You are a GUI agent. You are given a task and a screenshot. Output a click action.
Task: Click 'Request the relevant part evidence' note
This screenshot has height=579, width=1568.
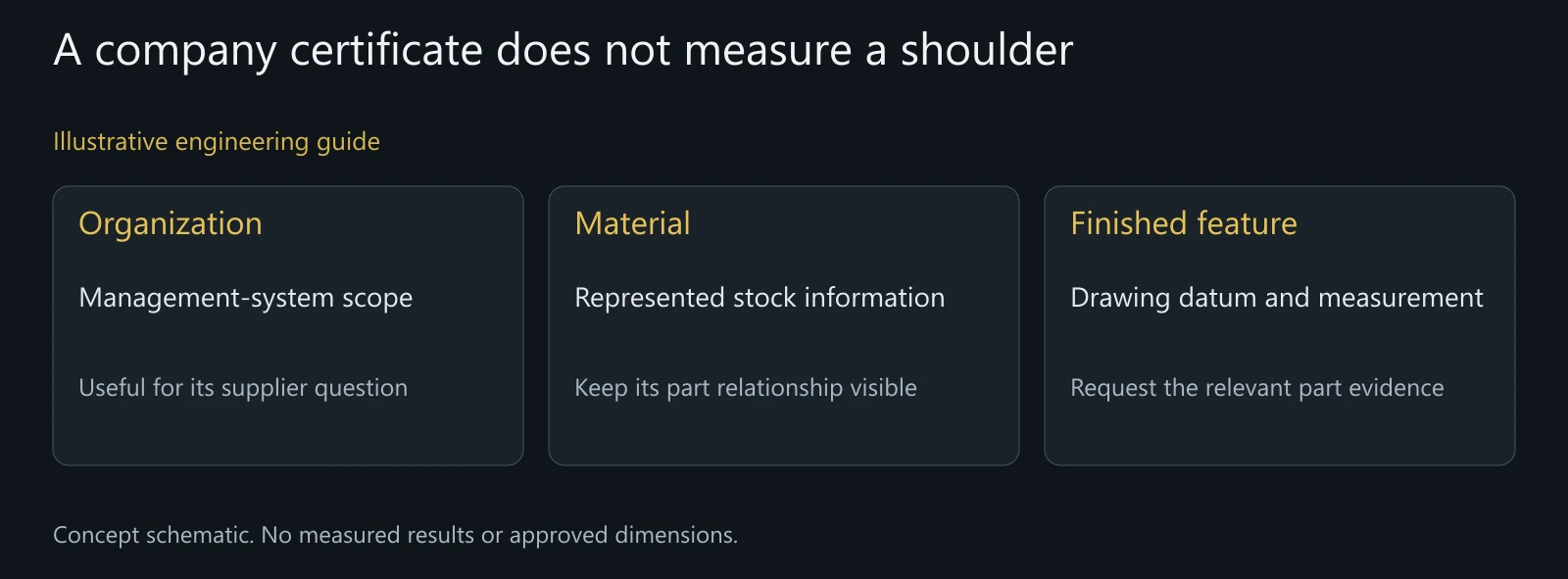tap(1257, 388)
